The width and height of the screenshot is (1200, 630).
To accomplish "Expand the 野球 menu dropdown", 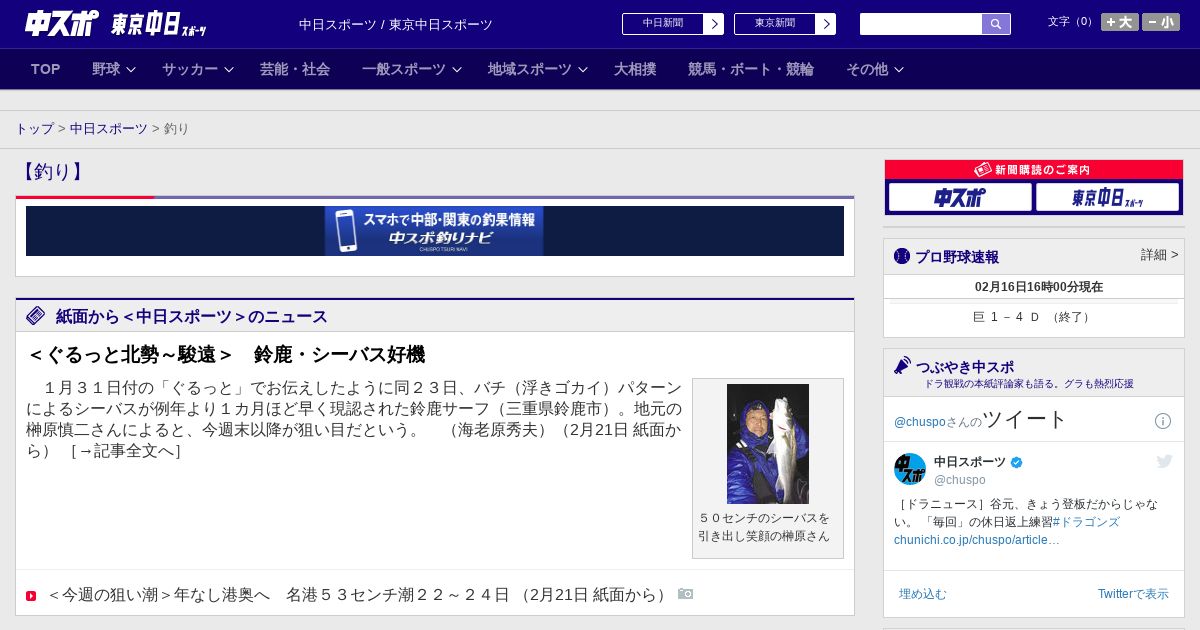I will coord(114,69).
